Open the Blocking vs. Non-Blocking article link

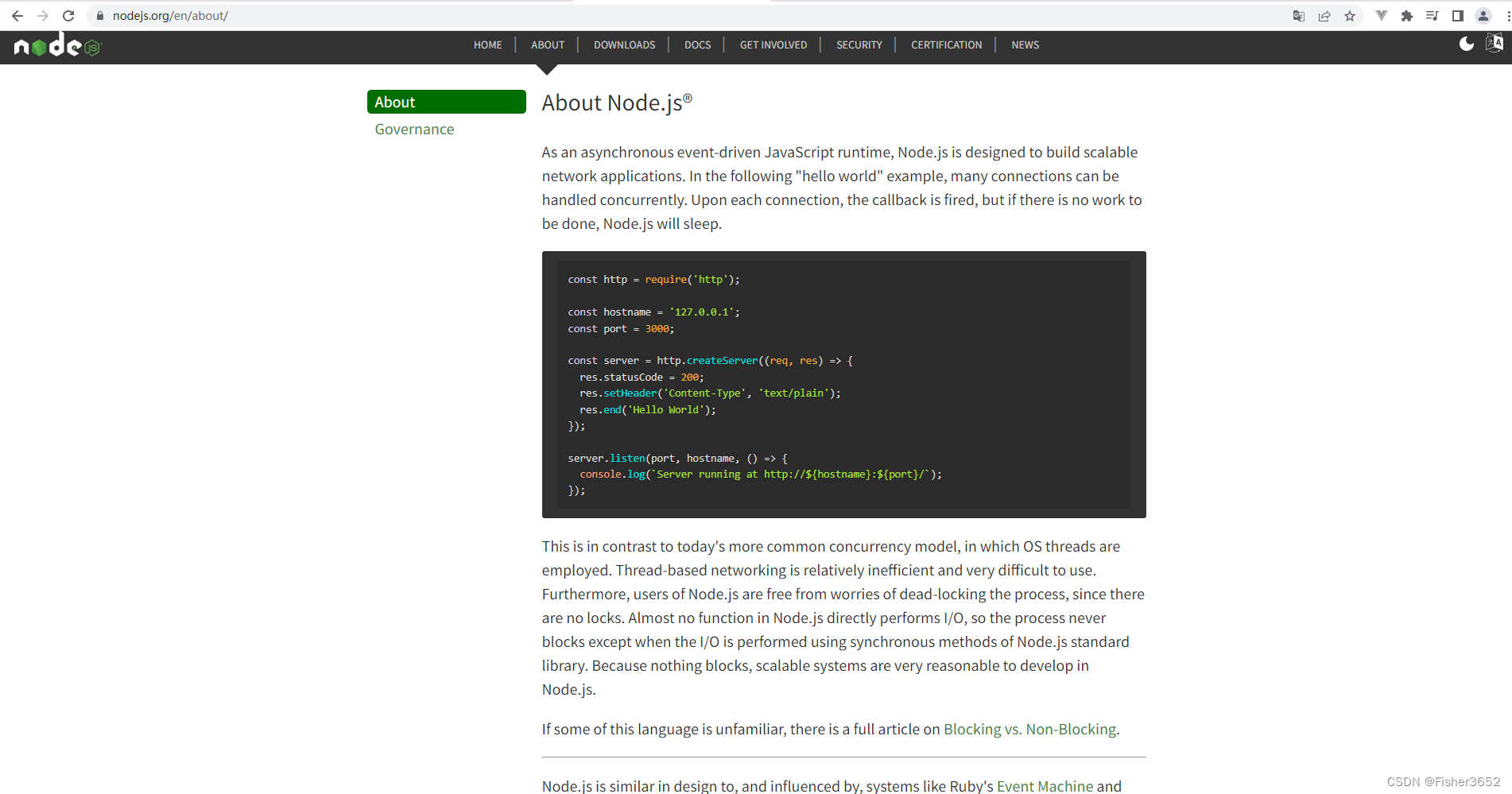pos(1029,730)
